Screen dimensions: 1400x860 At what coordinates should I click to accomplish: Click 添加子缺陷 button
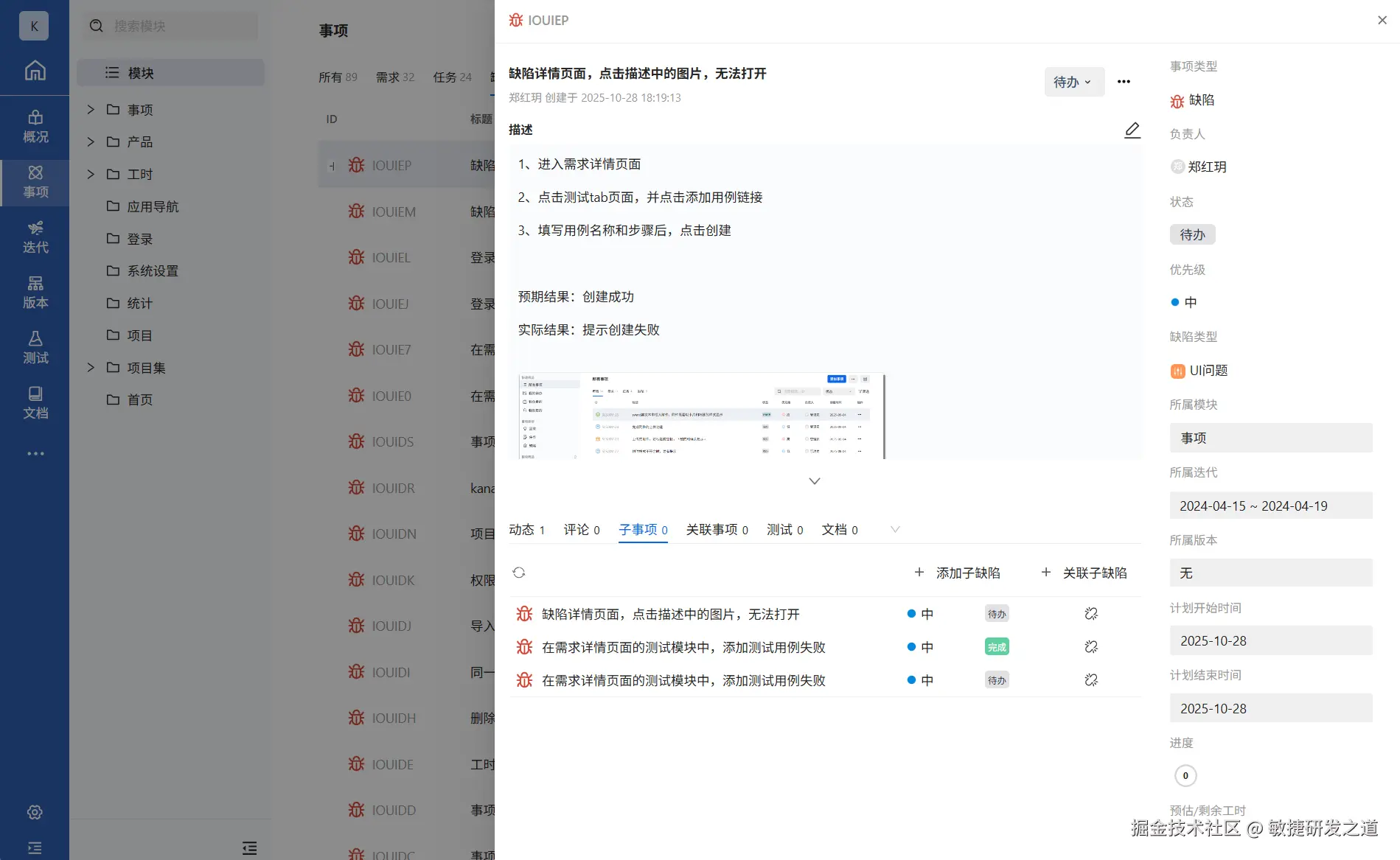pyautogui.click(x=957, y=573)
